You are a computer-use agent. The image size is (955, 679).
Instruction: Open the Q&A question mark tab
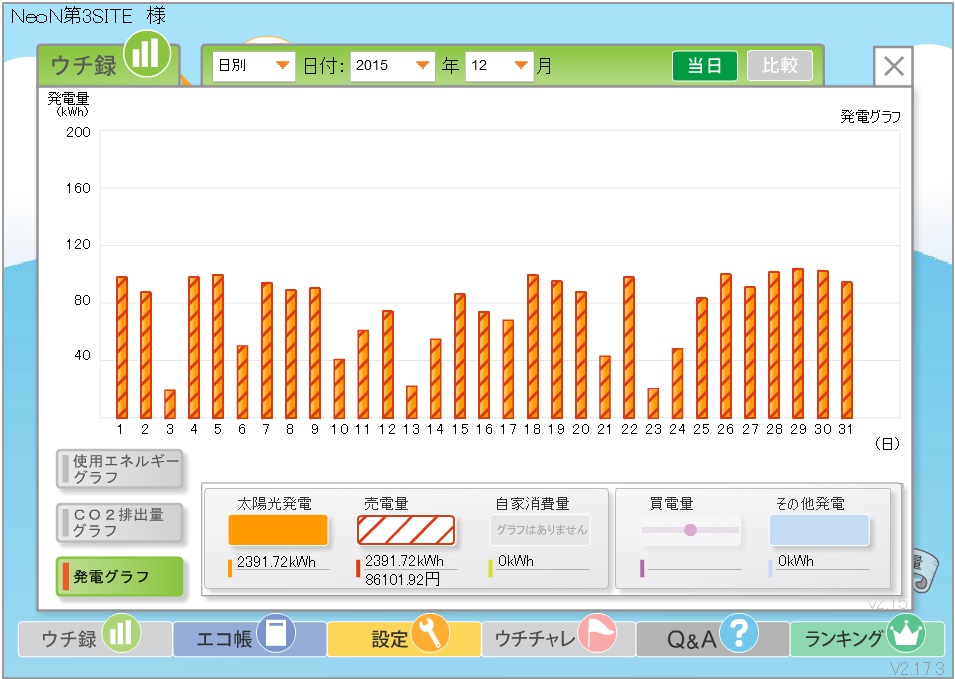pyautogui.click(x=712, y=638)
